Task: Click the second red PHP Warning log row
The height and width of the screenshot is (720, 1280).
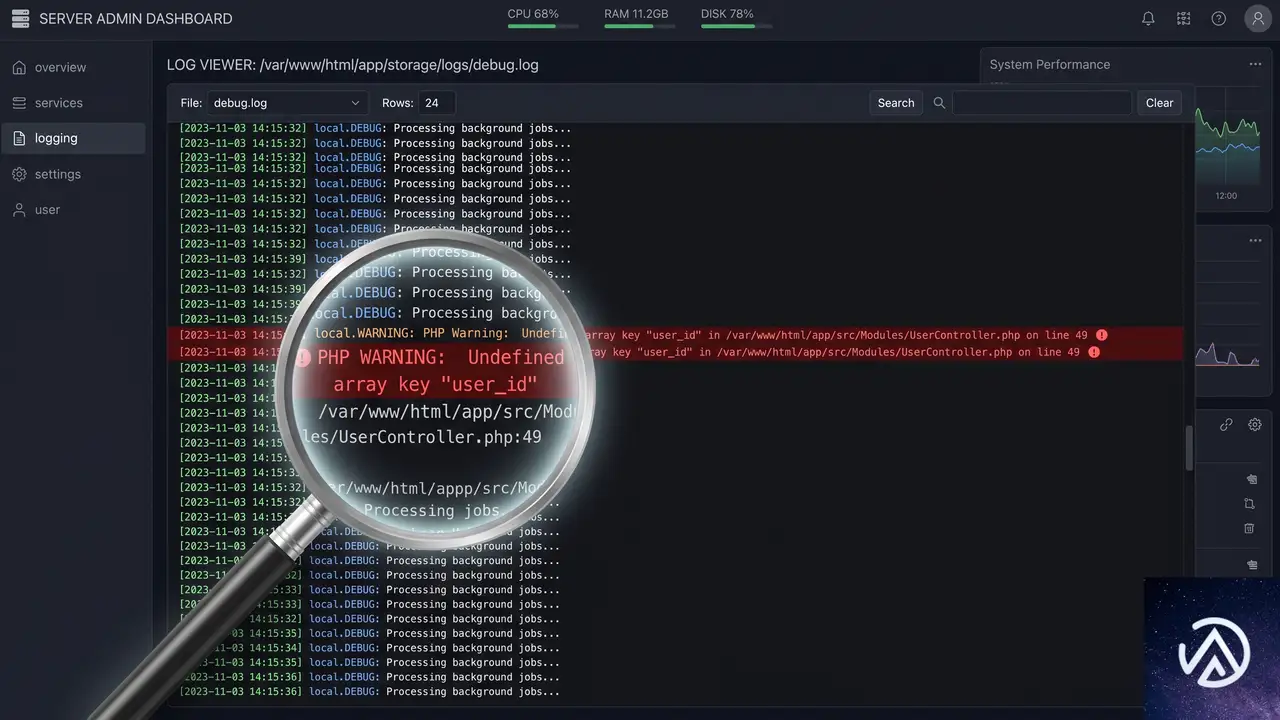Action: tap(675, 352)
